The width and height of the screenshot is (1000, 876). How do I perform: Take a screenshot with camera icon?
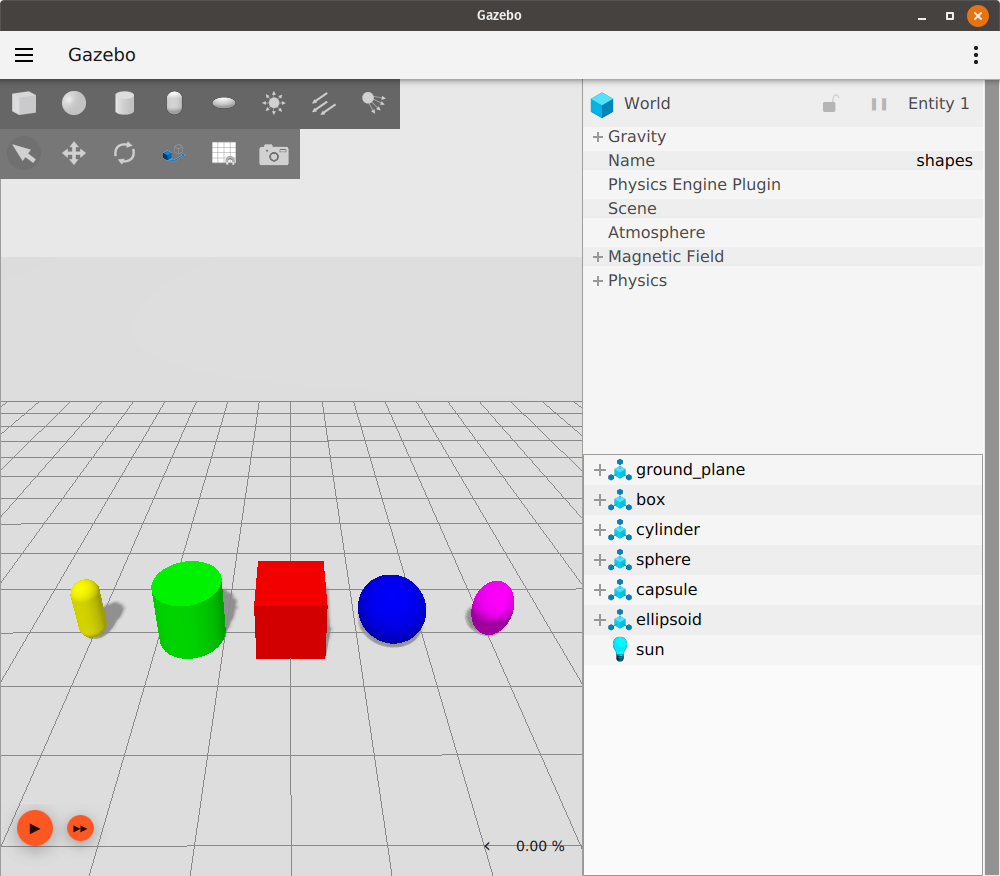[274, 154]
